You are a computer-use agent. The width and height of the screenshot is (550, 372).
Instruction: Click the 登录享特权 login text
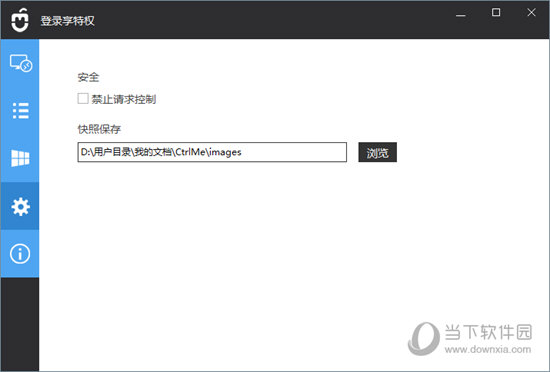67,21
